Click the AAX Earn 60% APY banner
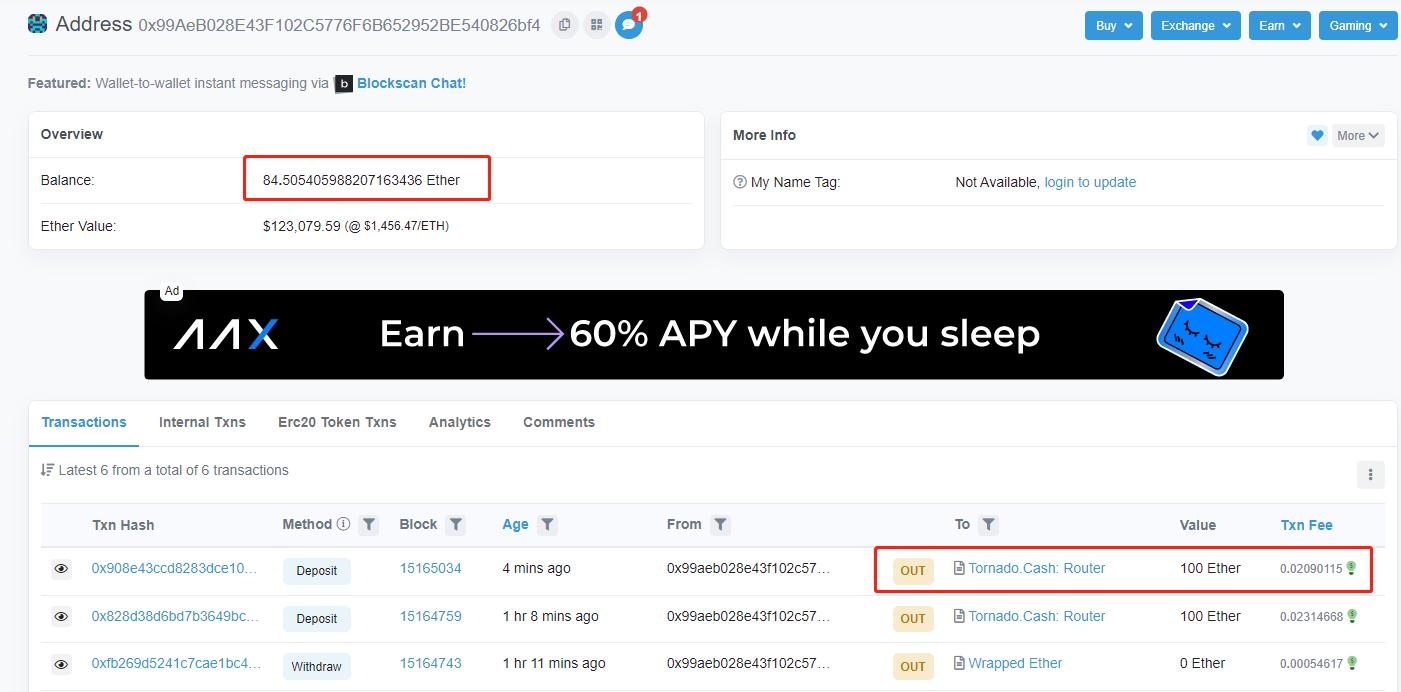Image resolution: width=1401 pixels, height=692 pixels. (713, 334)
